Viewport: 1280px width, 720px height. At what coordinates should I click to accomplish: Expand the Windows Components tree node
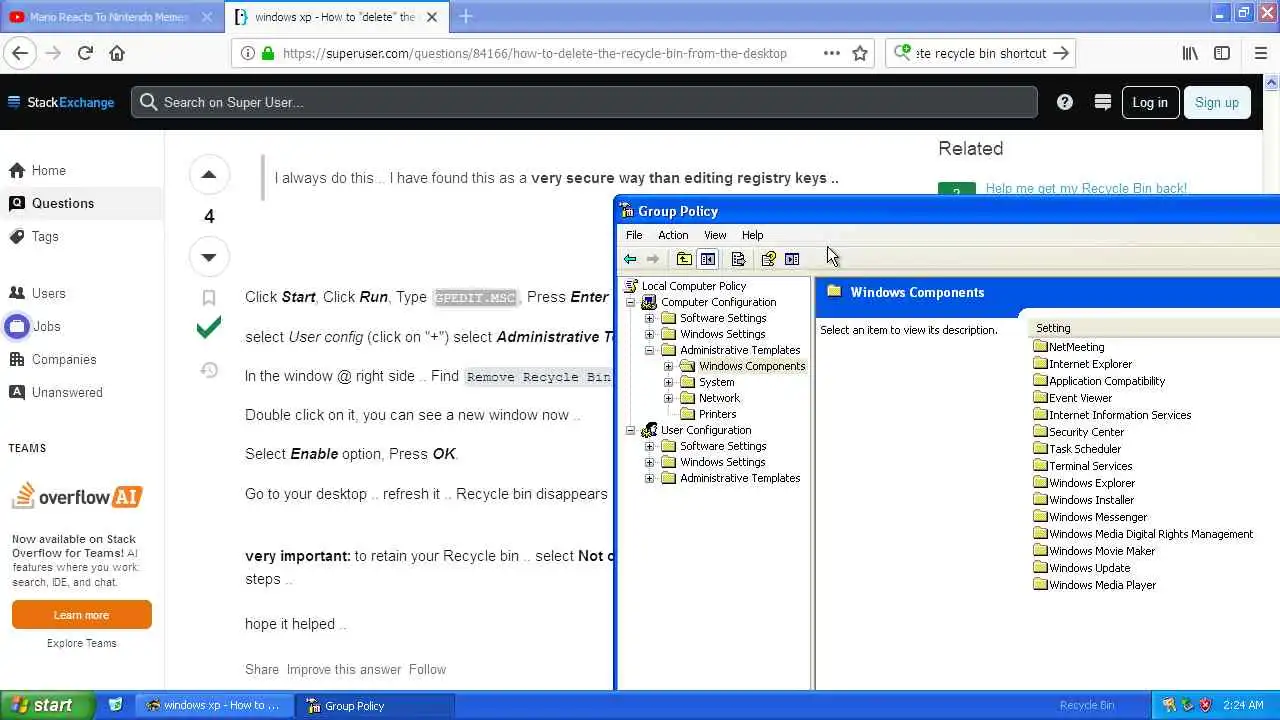coord(669,366)
